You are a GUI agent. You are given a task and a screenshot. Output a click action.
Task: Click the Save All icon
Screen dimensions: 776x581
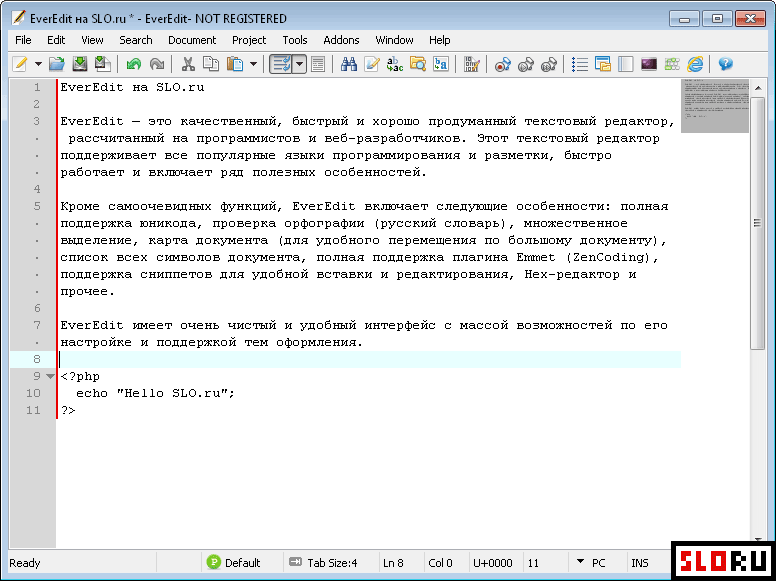click(x=103, y=64)
